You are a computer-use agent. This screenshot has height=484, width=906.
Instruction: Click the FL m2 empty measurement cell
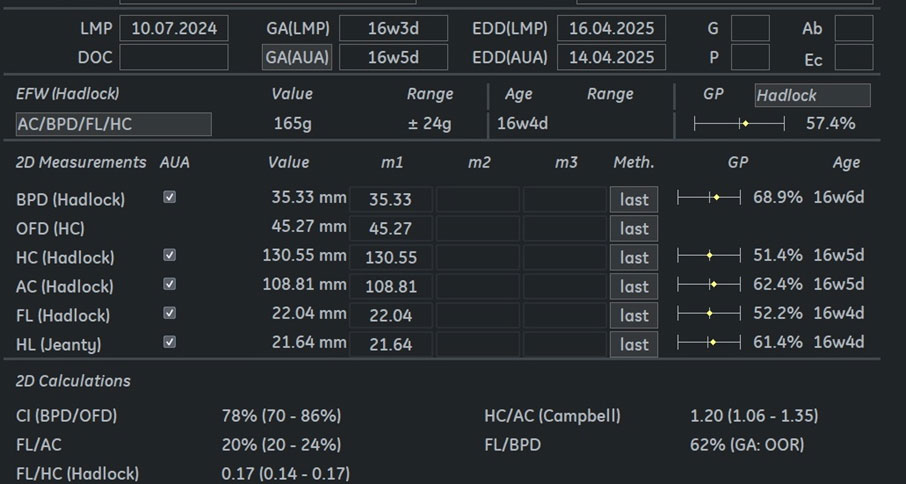coord(477,315)
